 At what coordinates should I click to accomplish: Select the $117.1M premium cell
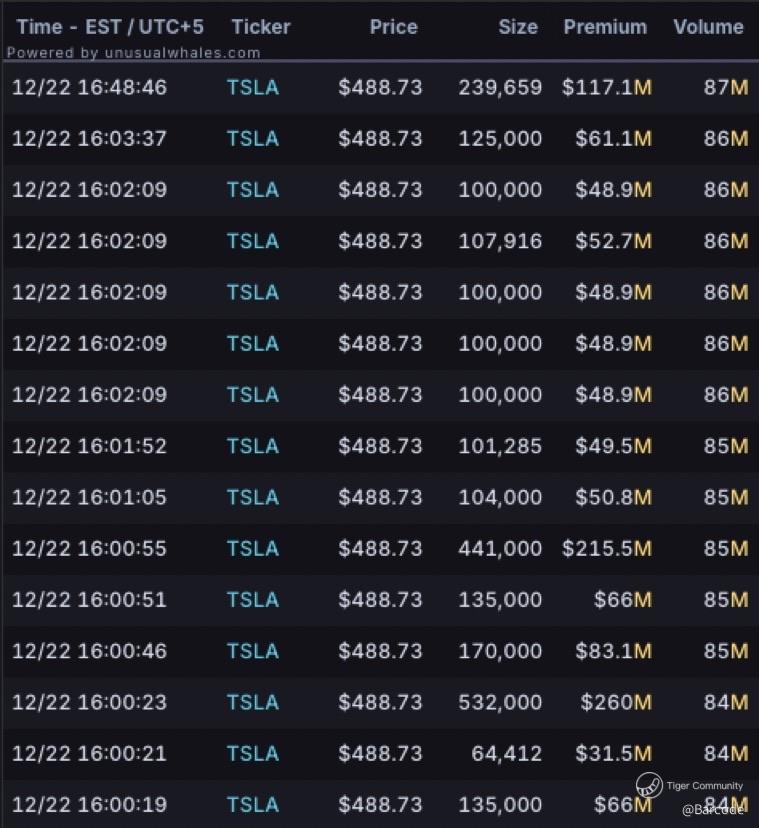point(607,88)
